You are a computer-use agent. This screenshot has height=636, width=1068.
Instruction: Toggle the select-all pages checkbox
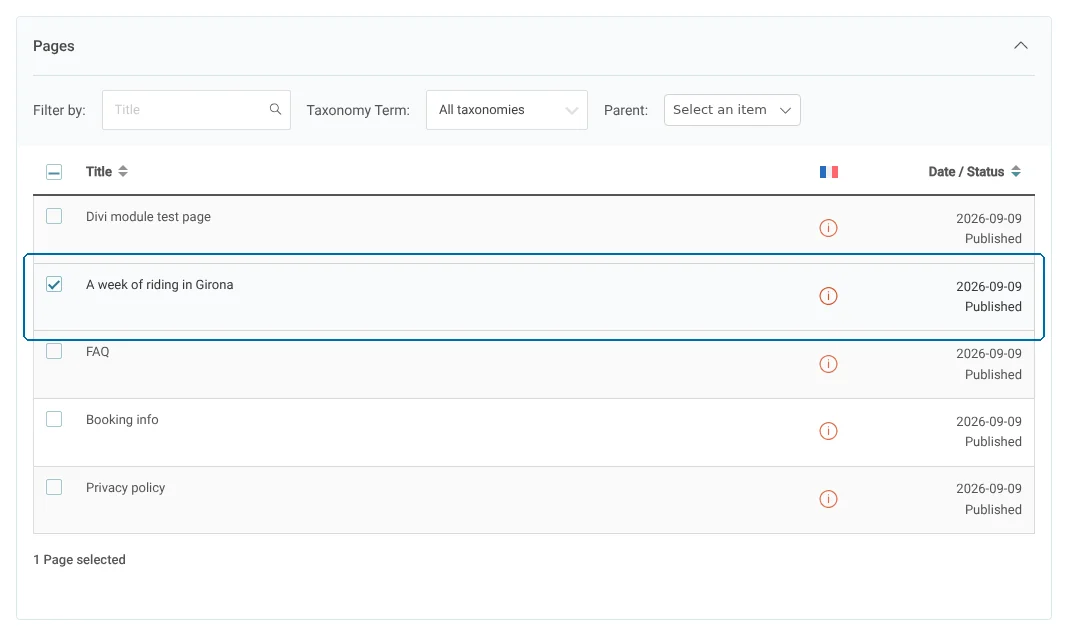click(x=54, y=172)
